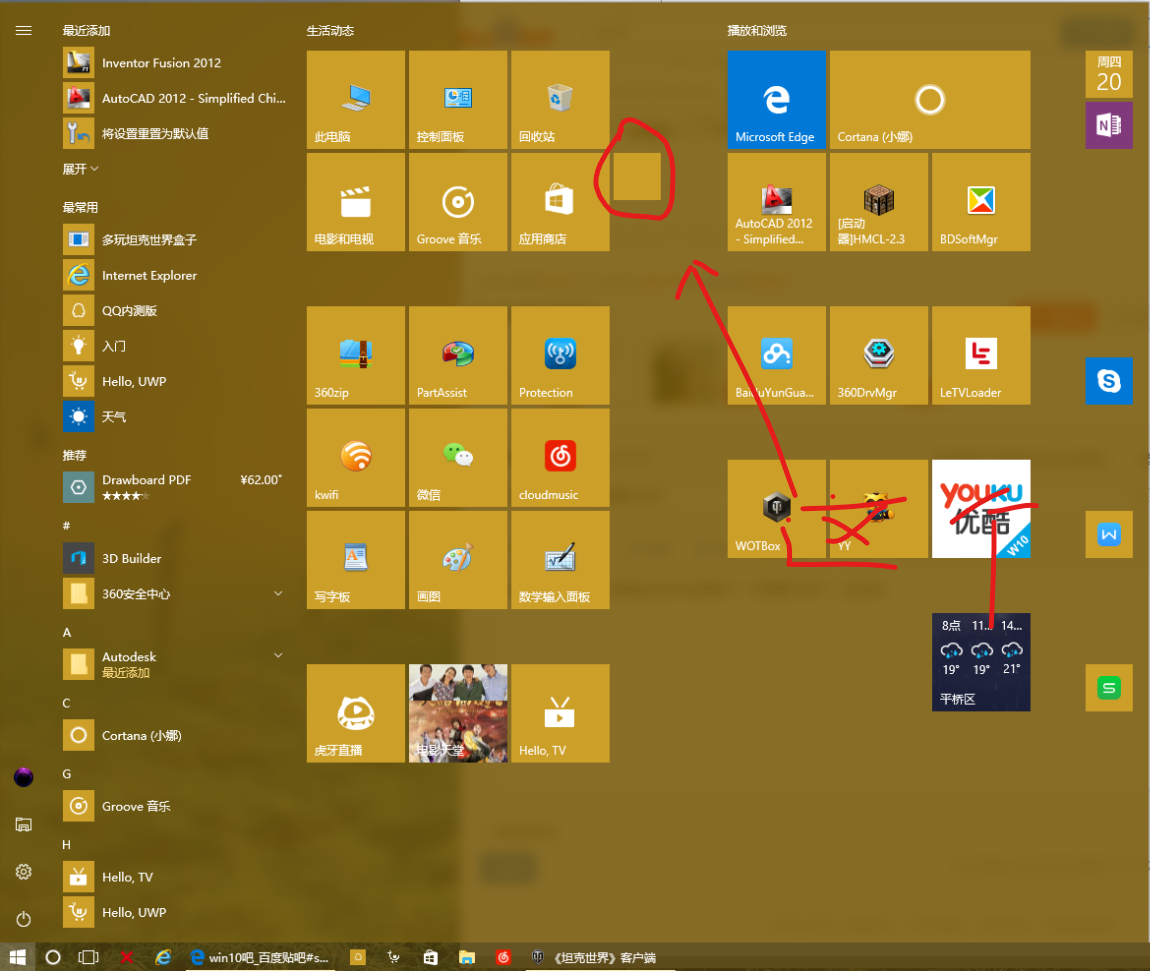Open 多玩坦克世界盒子 from most used
The image size is (1150, 971).
click(175, 240)
